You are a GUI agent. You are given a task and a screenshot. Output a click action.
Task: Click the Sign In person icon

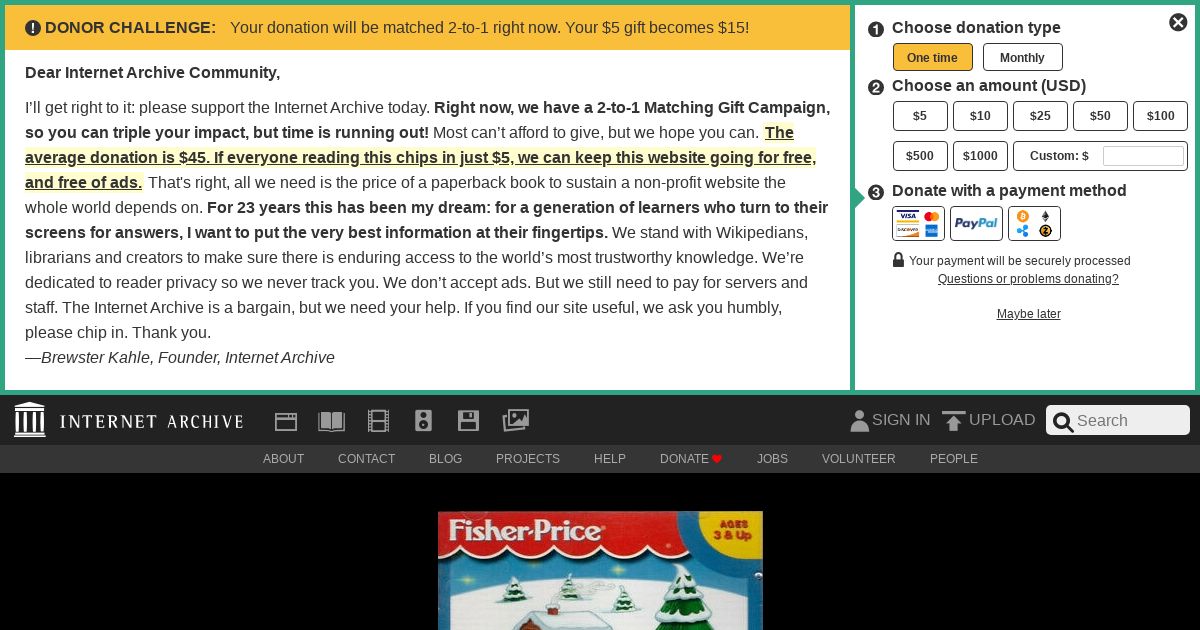coord(859,421)
